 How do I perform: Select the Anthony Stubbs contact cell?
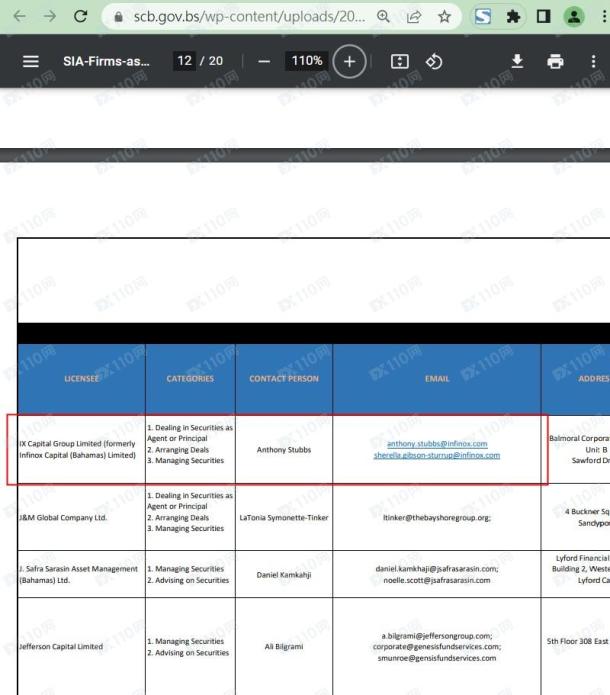284,449
